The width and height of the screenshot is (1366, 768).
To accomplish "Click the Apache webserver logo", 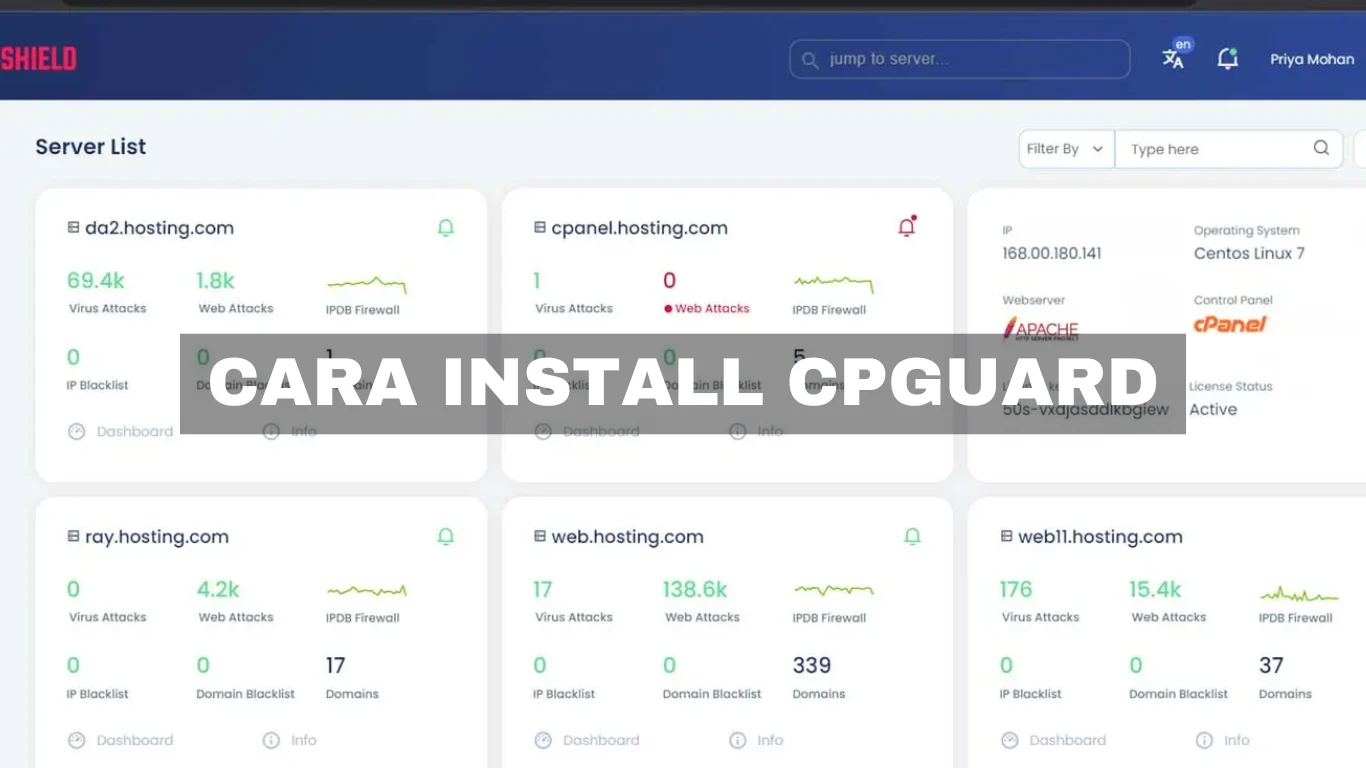I will tap(1040, 327).
